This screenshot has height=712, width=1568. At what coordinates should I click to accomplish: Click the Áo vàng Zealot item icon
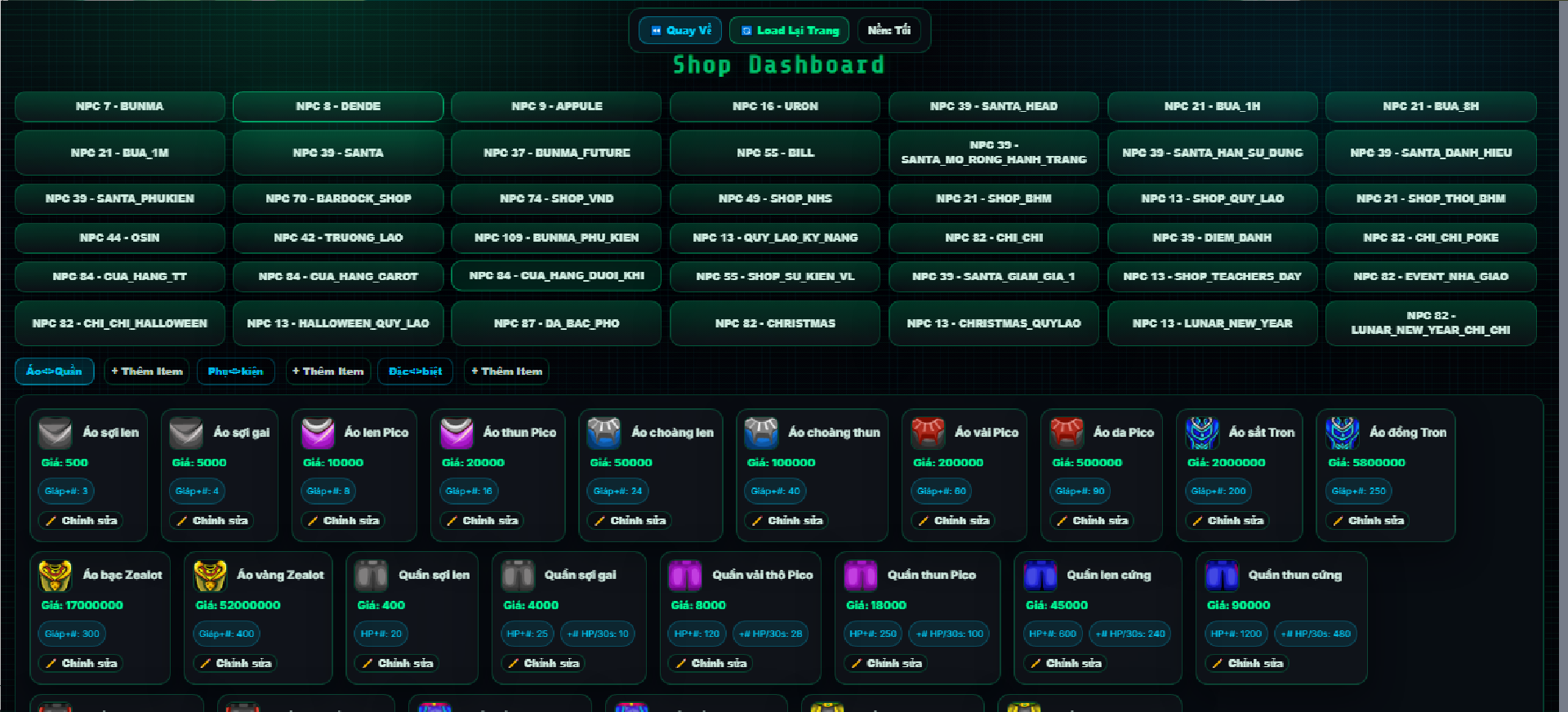pyautogui.click(x=210, y=576)
